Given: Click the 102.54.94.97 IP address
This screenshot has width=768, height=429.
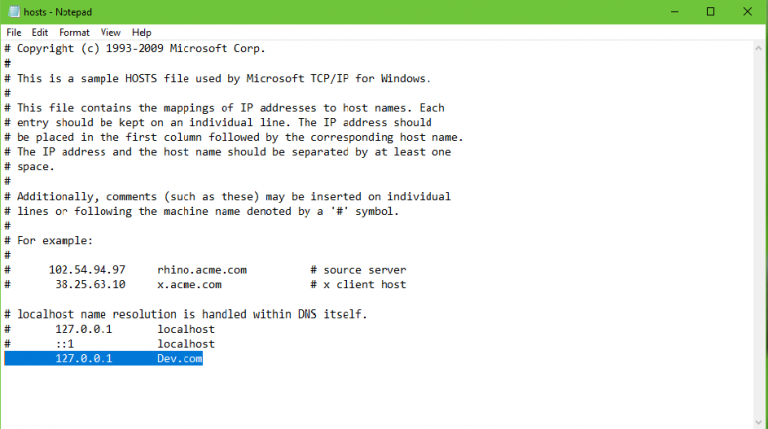Looking at the screenshot, I should [87, 270].
